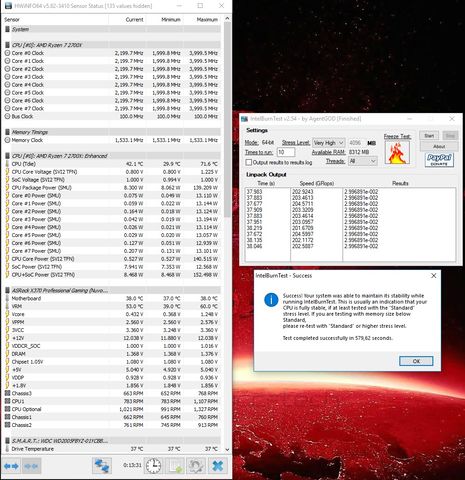Viewport: 465px width, 480px height.
Task: Click the Stress Level label
Action: pos(296,143)
